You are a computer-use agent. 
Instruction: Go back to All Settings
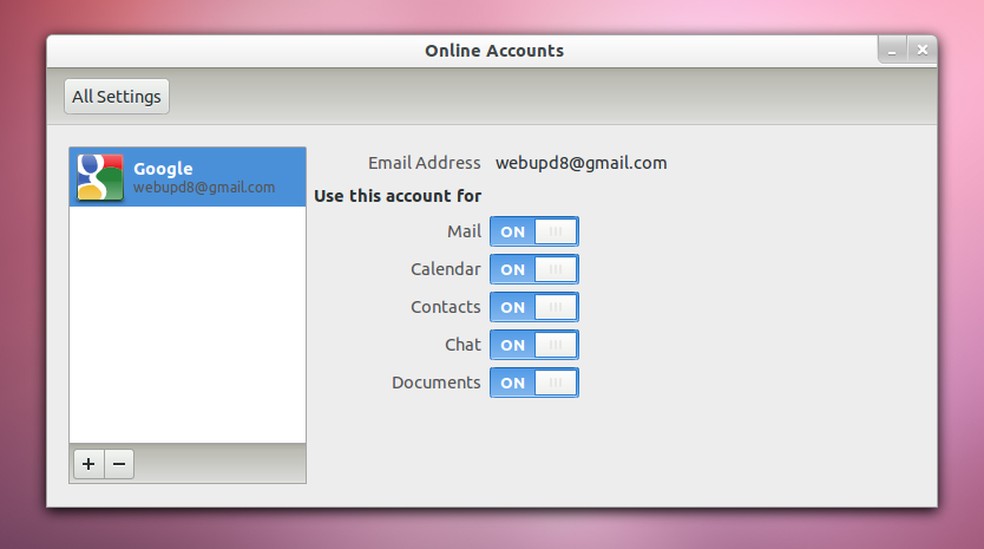(117, 97)
